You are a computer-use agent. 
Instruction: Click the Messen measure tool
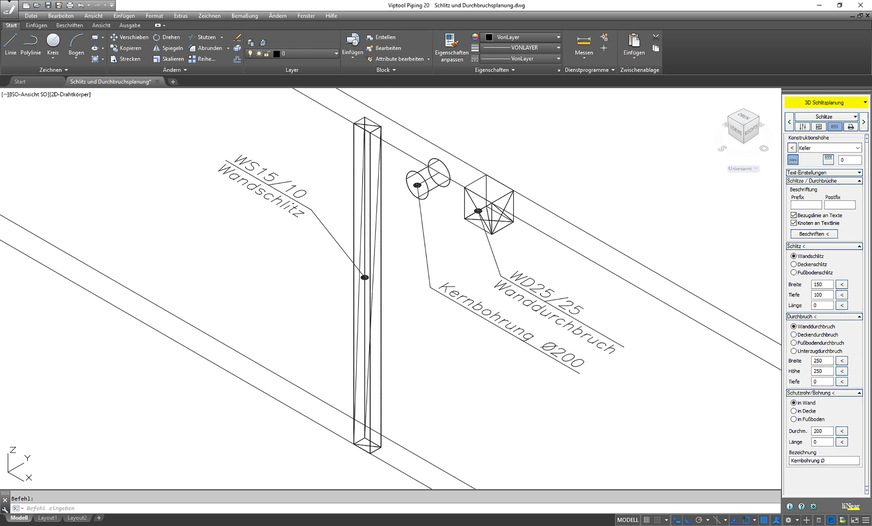point(584,42)
